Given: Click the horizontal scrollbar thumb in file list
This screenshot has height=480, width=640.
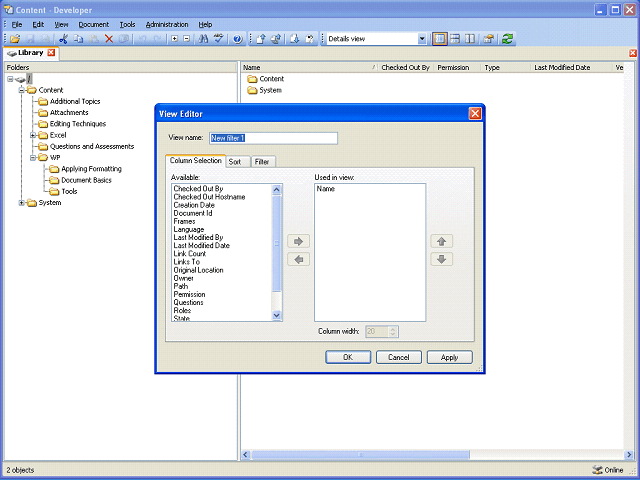Looking at the screenshot, I should [360, 455].
